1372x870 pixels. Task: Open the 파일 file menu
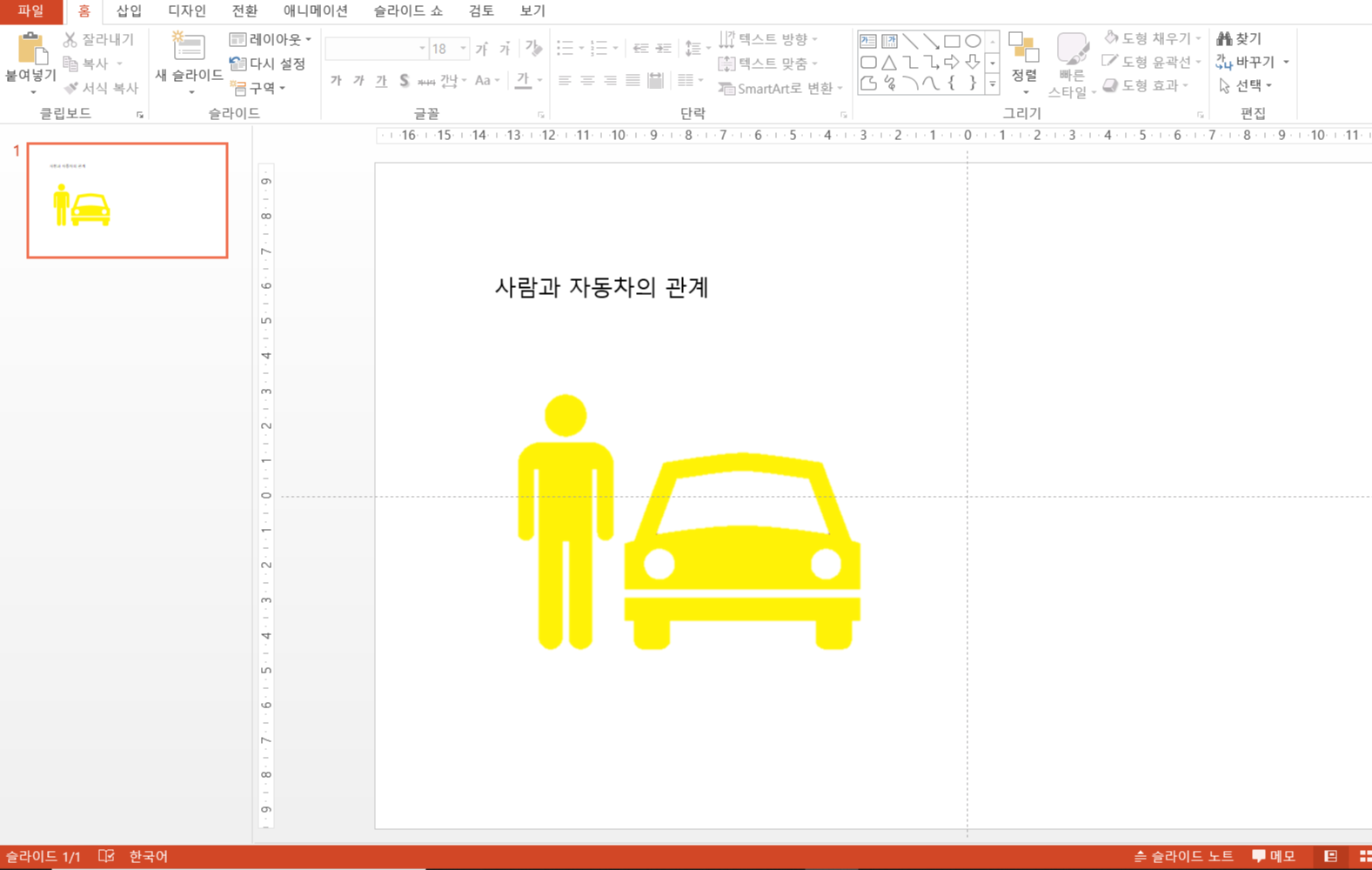(30, 11)
